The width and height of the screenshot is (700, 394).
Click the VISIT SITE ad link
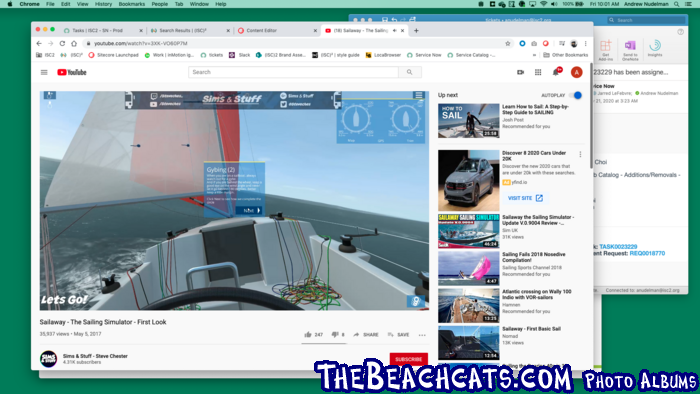click(525, 198)
